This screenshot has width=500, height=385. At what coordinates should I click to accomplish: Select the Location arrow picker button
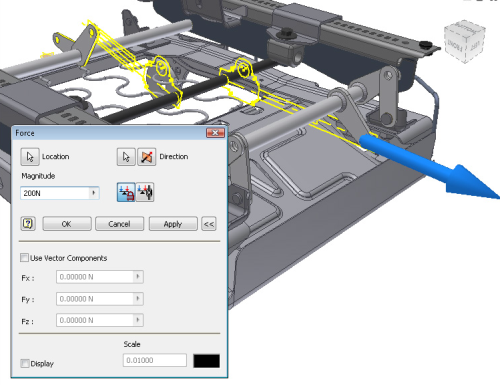(30, 157)
